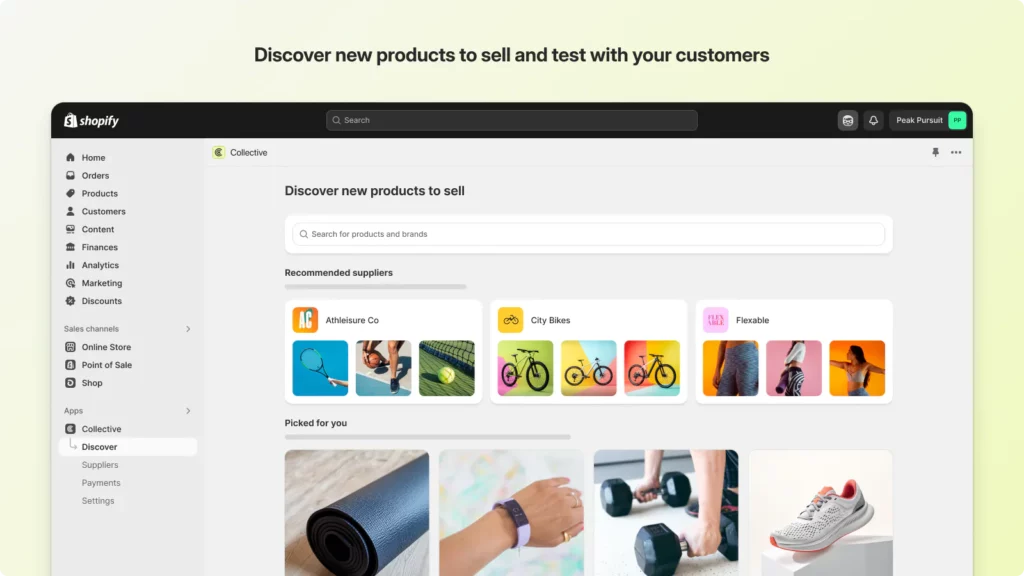Expand the Apps section chevron
Image resolution: width=1024 pixels, height=576 pixels.
click(188, 411)
